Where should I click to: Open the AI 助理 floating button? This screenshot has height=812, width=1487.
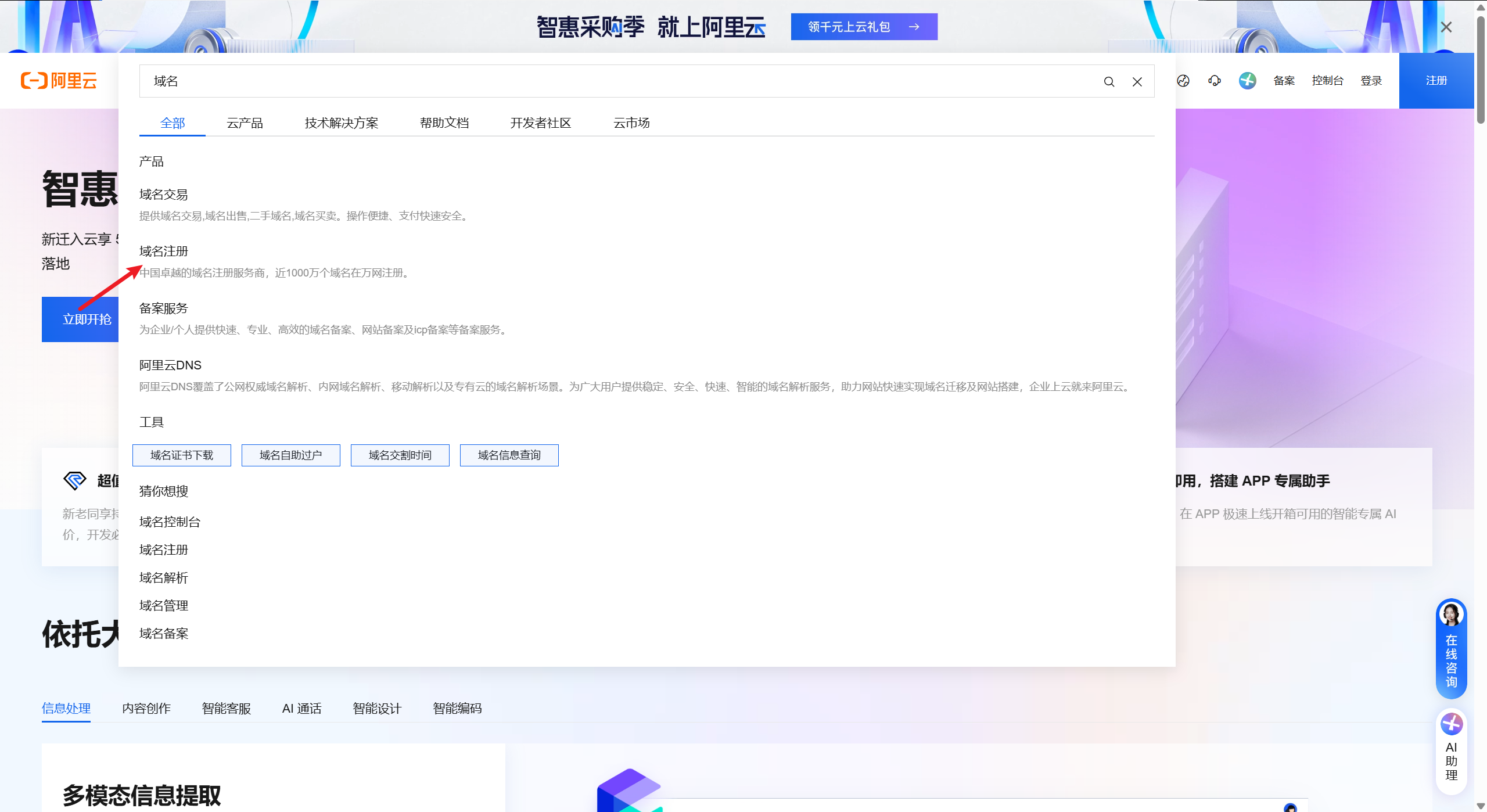pyautogui.click(x=1451, y=751)
